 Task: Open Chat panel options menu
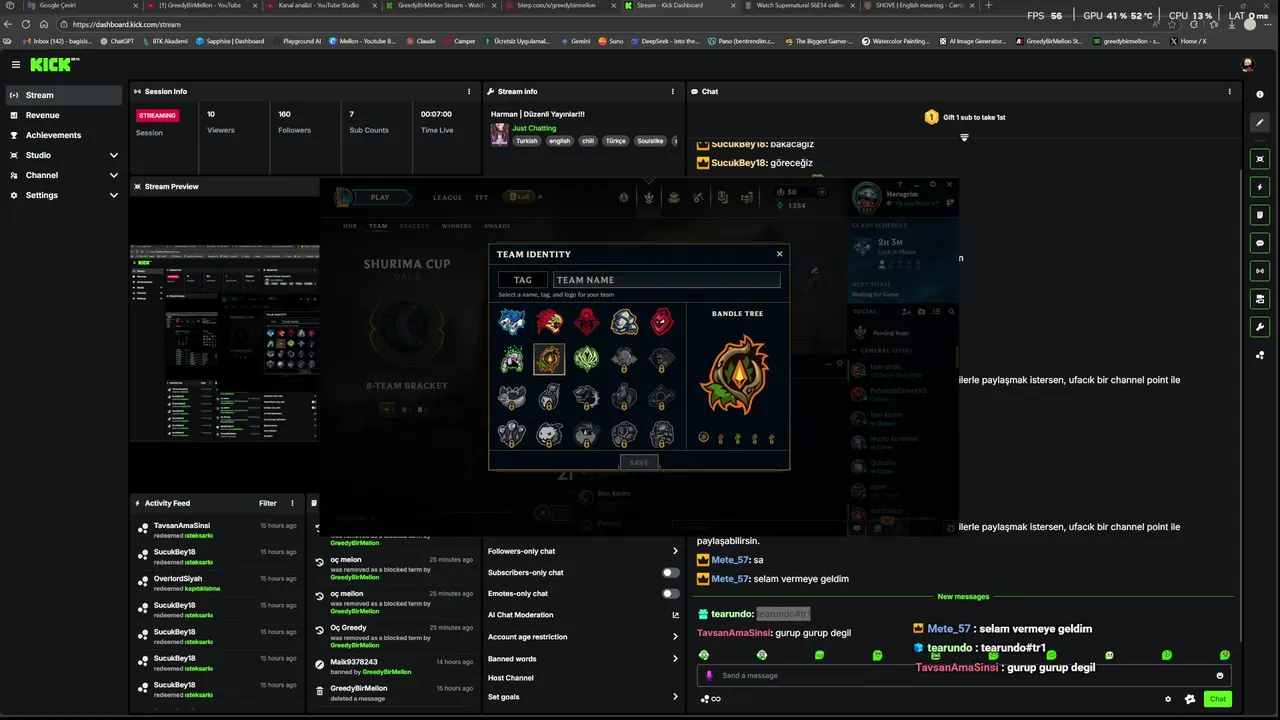[x=1230, y=91]
